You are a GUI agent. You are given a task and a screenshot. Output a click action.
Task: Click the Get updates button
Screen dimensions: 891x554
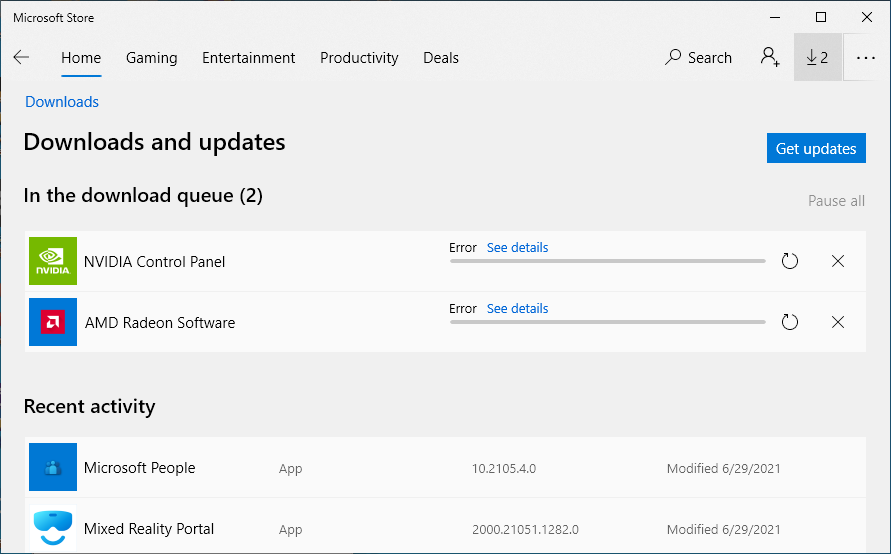pos(816,148)
